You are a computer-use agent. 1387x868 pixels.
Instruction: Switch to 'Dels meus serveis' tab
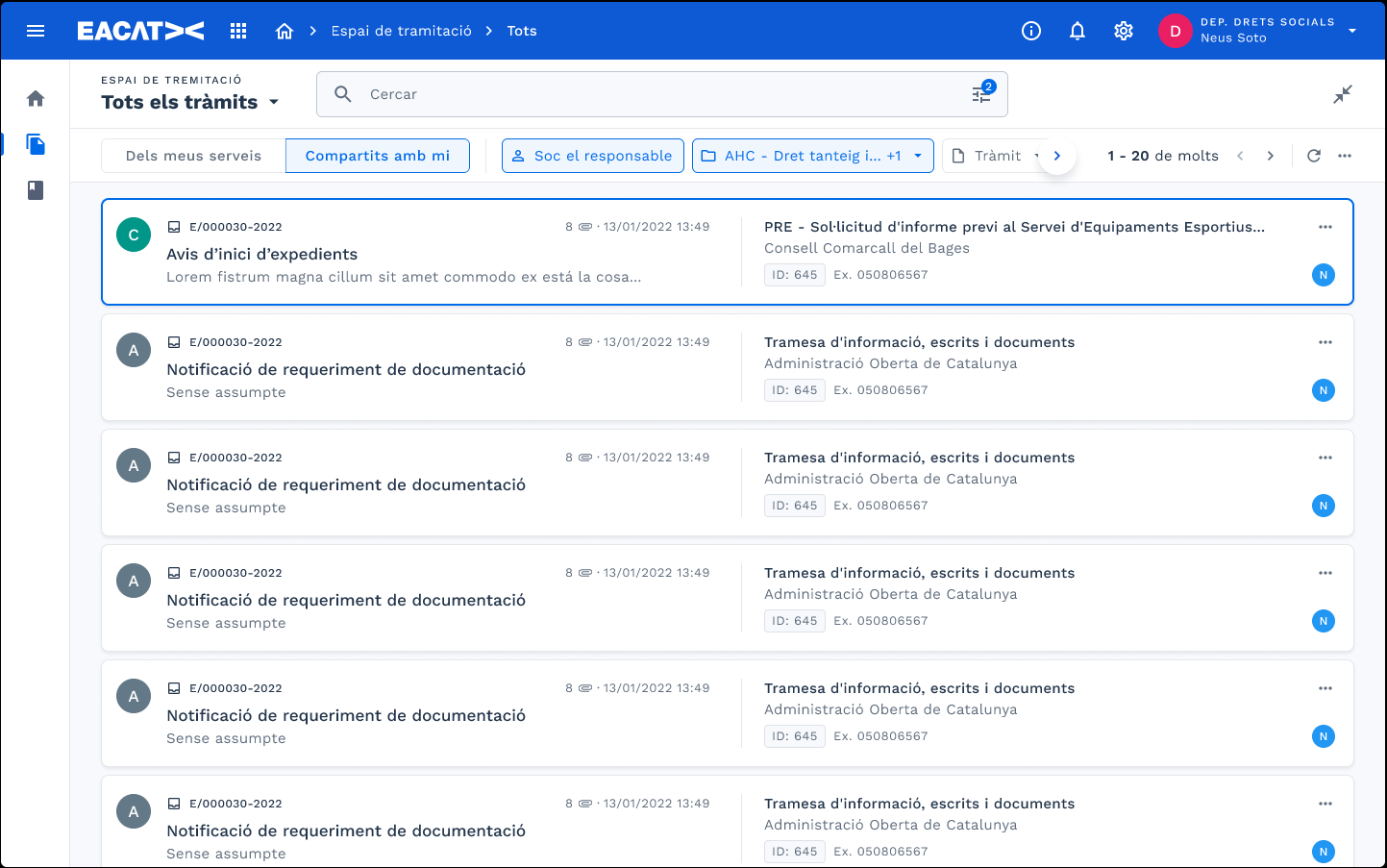[193, 156]
